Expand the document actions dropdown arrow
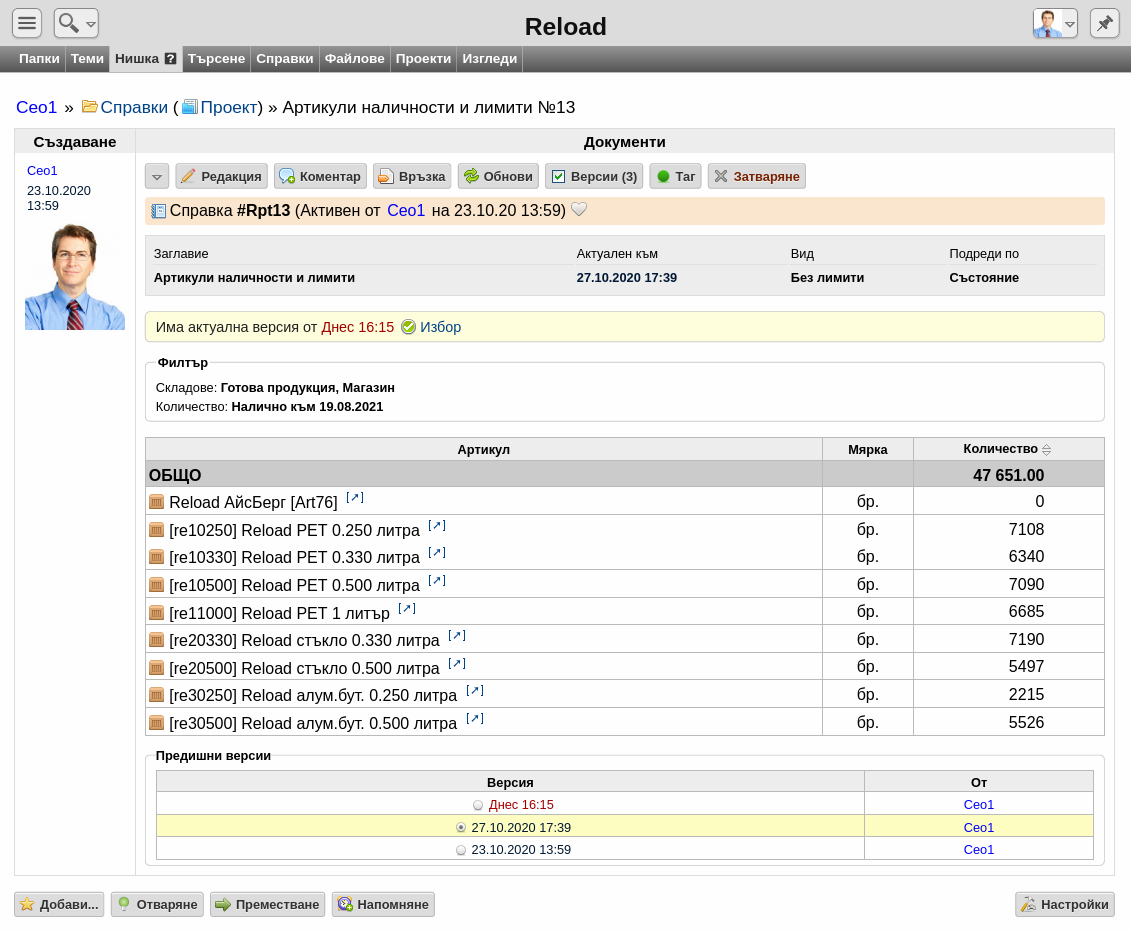Screen dimensions: 1131x932 click(157, 177)
